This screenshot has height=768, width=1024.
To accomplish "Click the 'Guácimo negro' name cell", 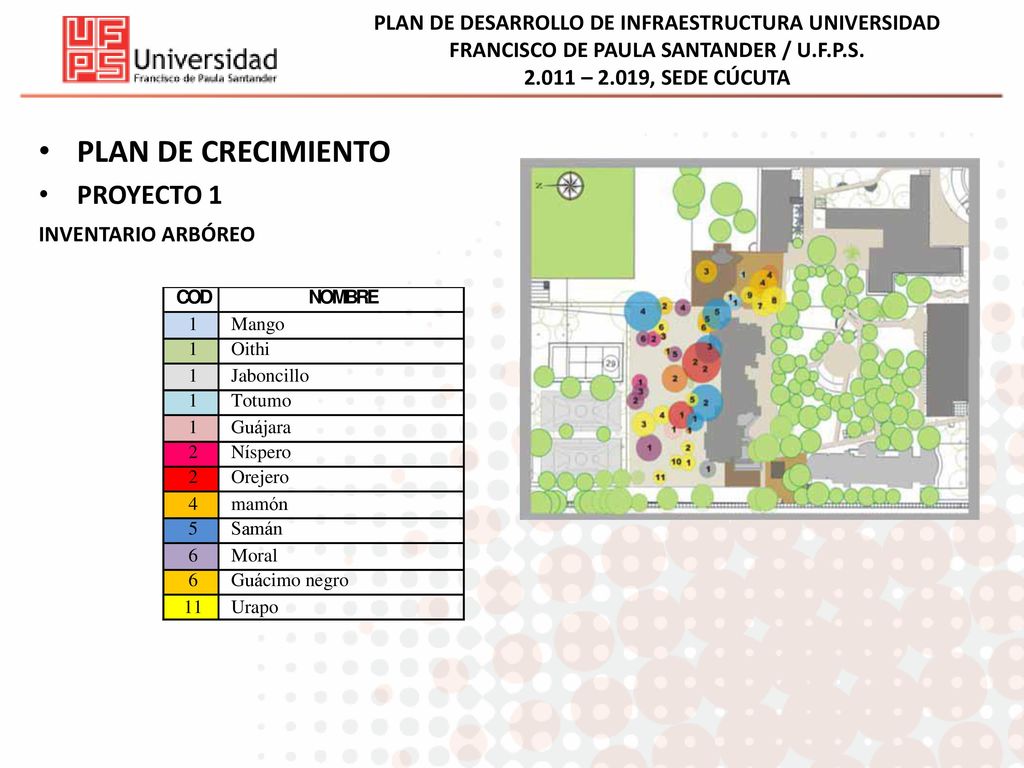I will coord(341,581).
